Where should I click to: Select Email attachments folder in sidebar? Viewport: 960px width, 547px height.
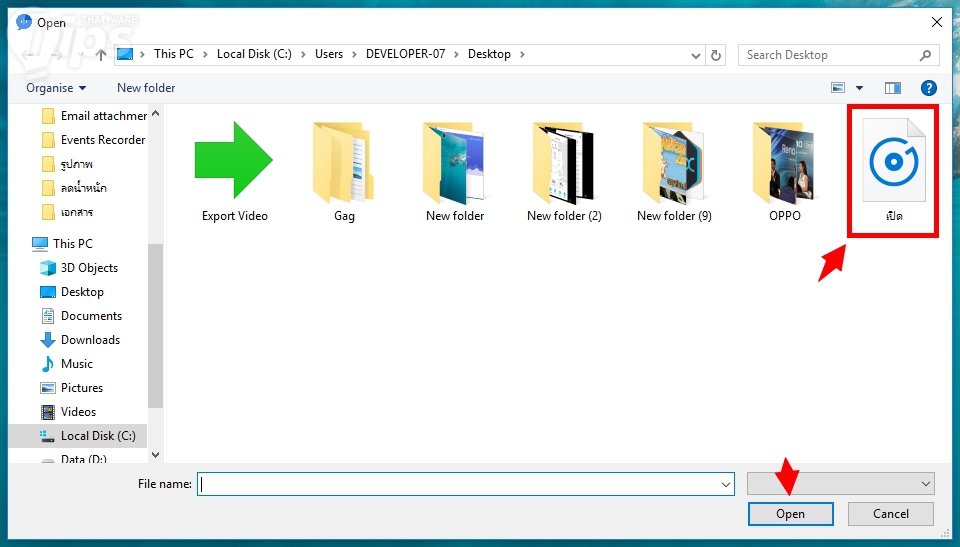pos(95,116)
